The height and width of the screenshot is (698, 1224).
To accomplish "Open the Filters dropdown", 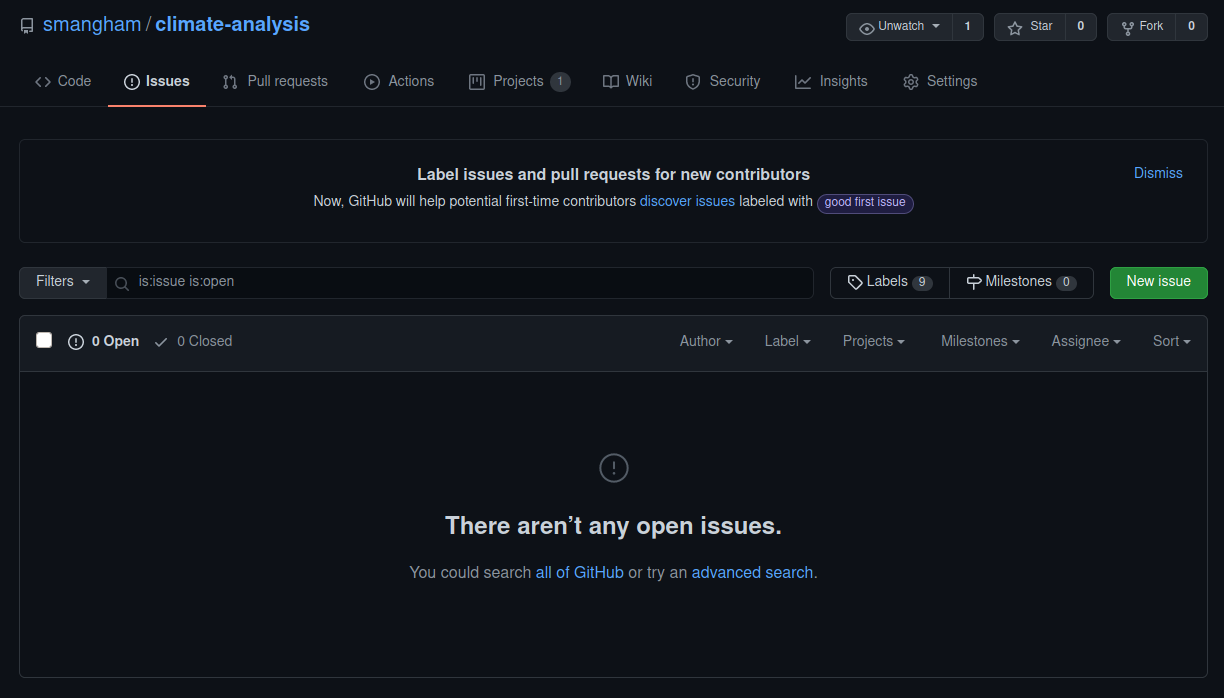I will click(62, 281).
